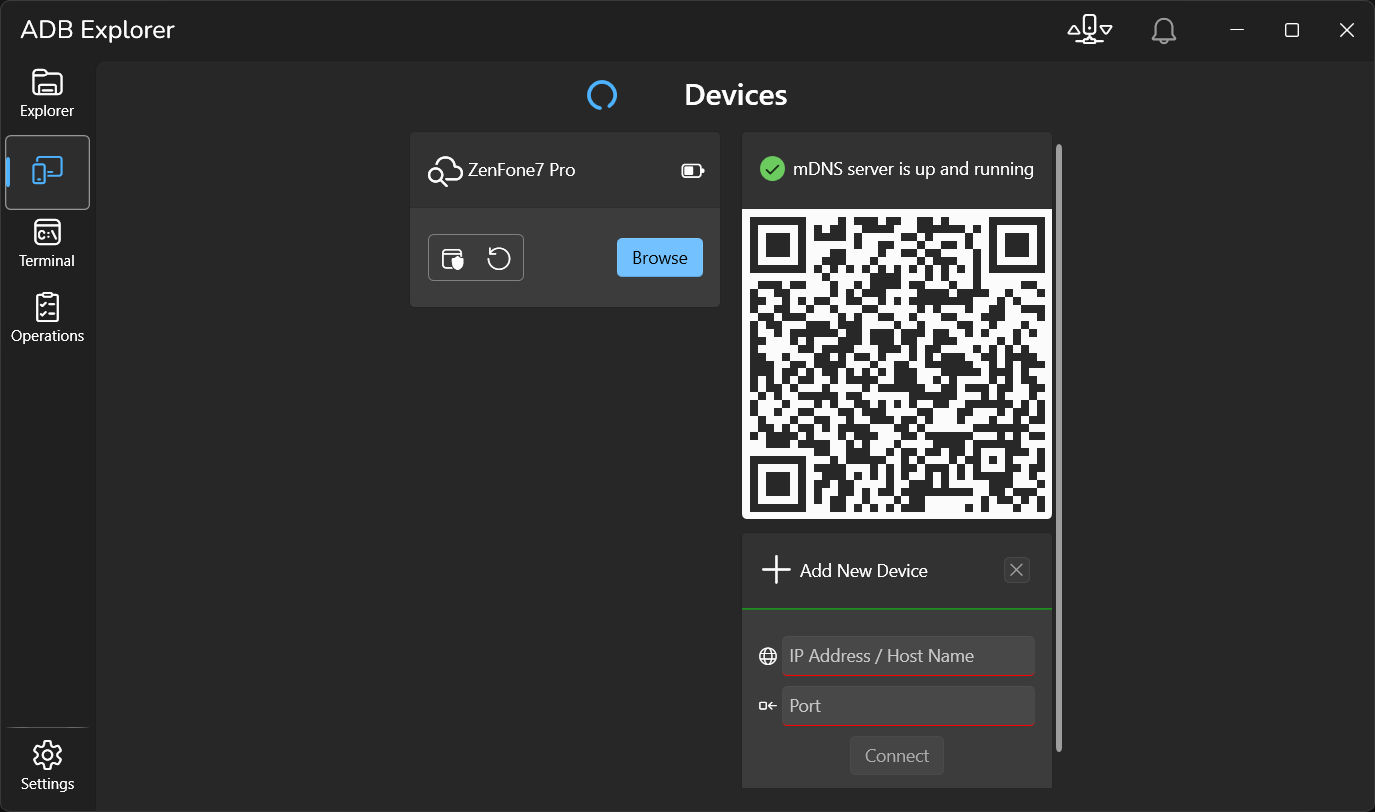Click the Add New Device plus icon
The height and width of the screenshot is (812, 1375).
coord(776,571)
